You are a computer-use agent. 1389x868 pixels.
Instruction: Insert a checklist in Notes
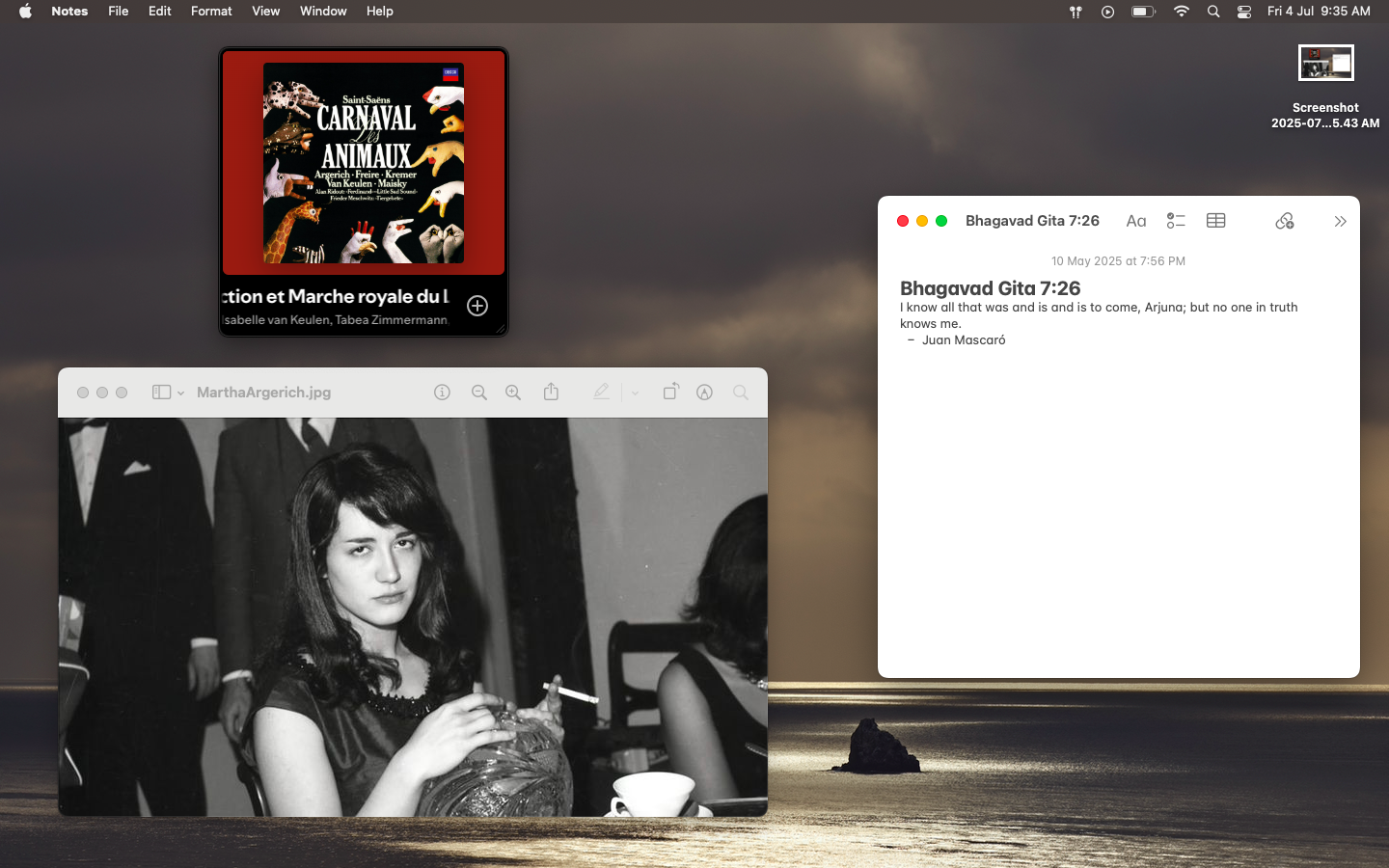click(1176, 221)
